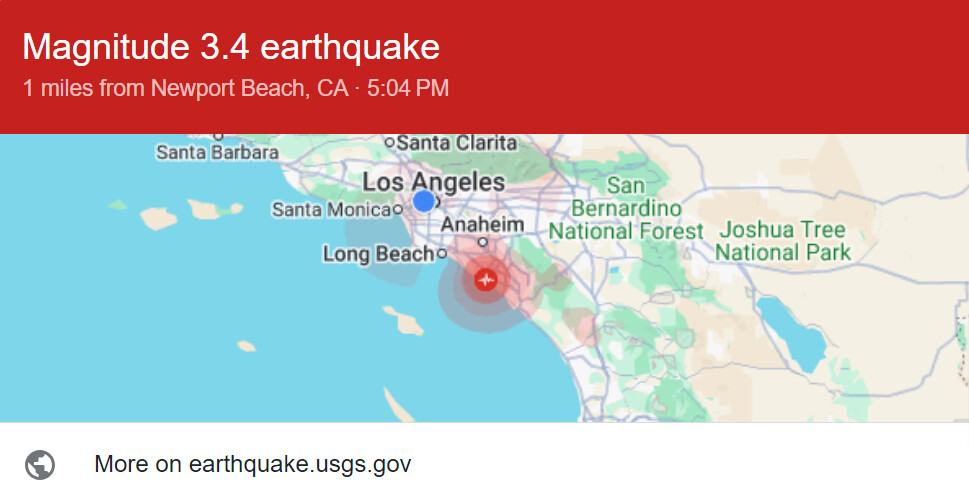Select the Anaheim map label
This screenshot has width=969, height=486.
[x=482, y=225]
